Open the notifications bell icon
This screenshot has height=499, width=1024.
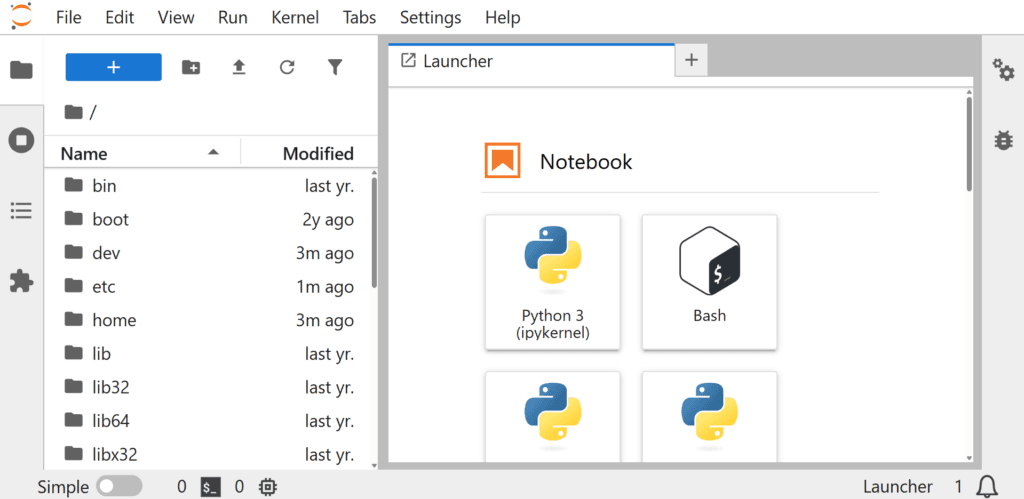(987, 487)
